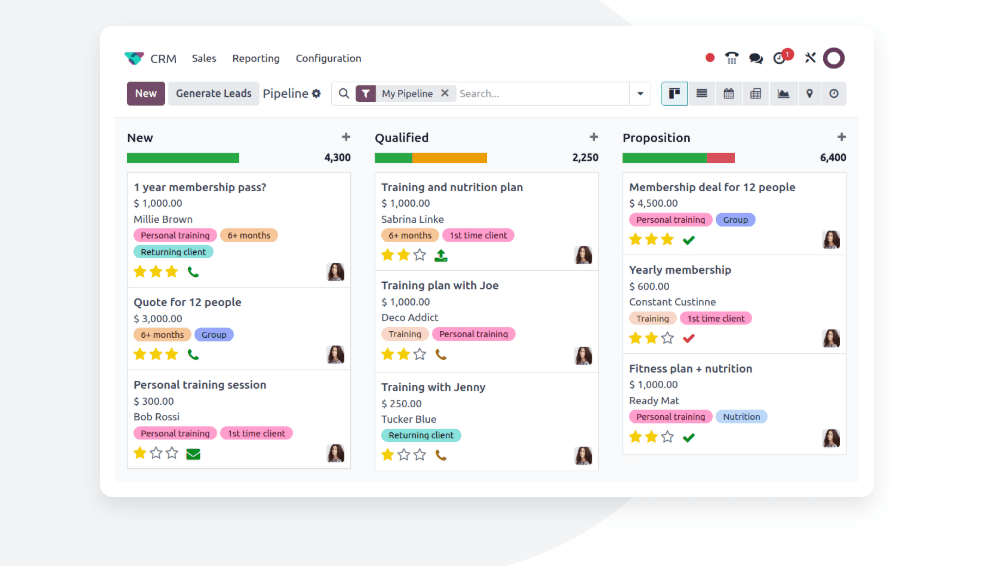The height and width of the screenshot is (566, 992).
Task: Click orange segment of Qualified progress bar
Action: pos(450,158)
